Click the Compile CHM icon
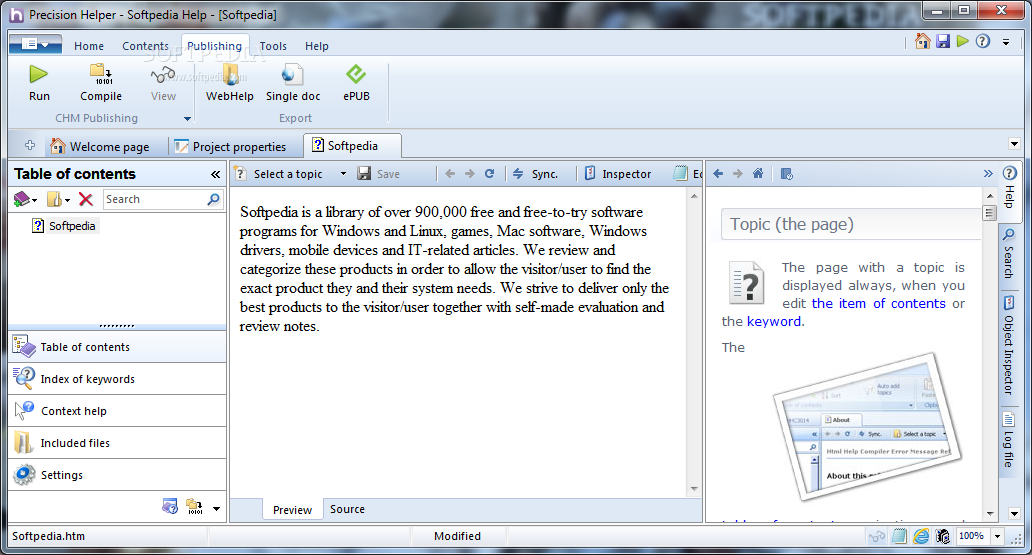The width and height of the screenshot is (1032, 555). [101, 74]
